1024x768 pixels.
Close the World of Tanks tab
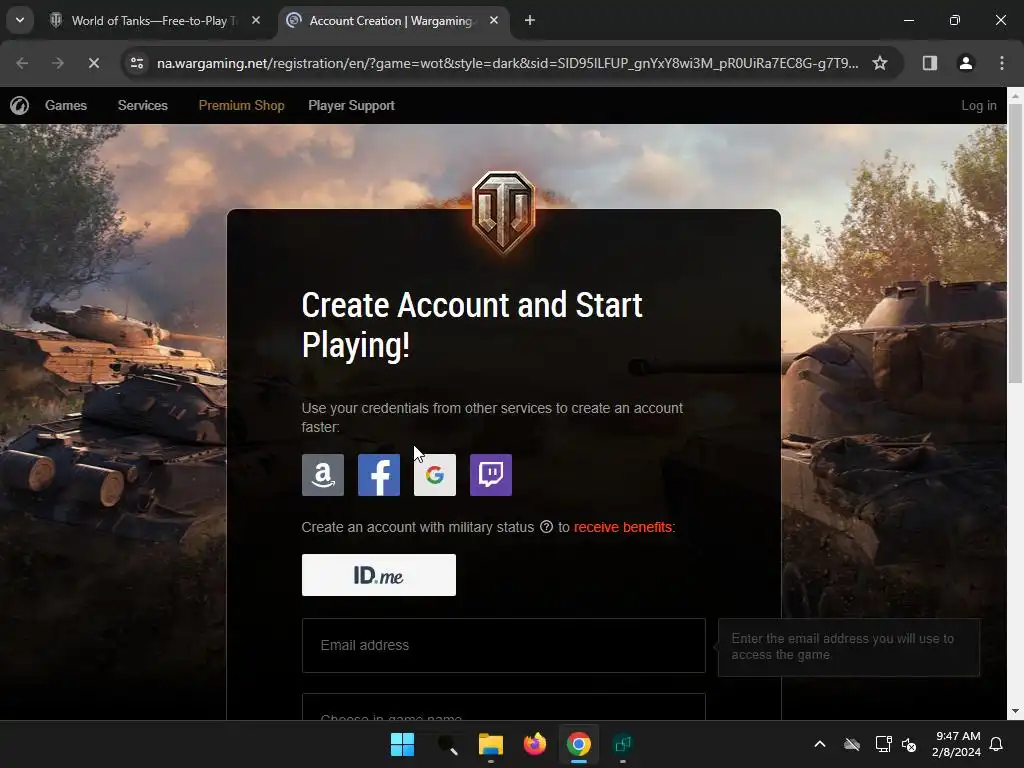click(256, 20)
